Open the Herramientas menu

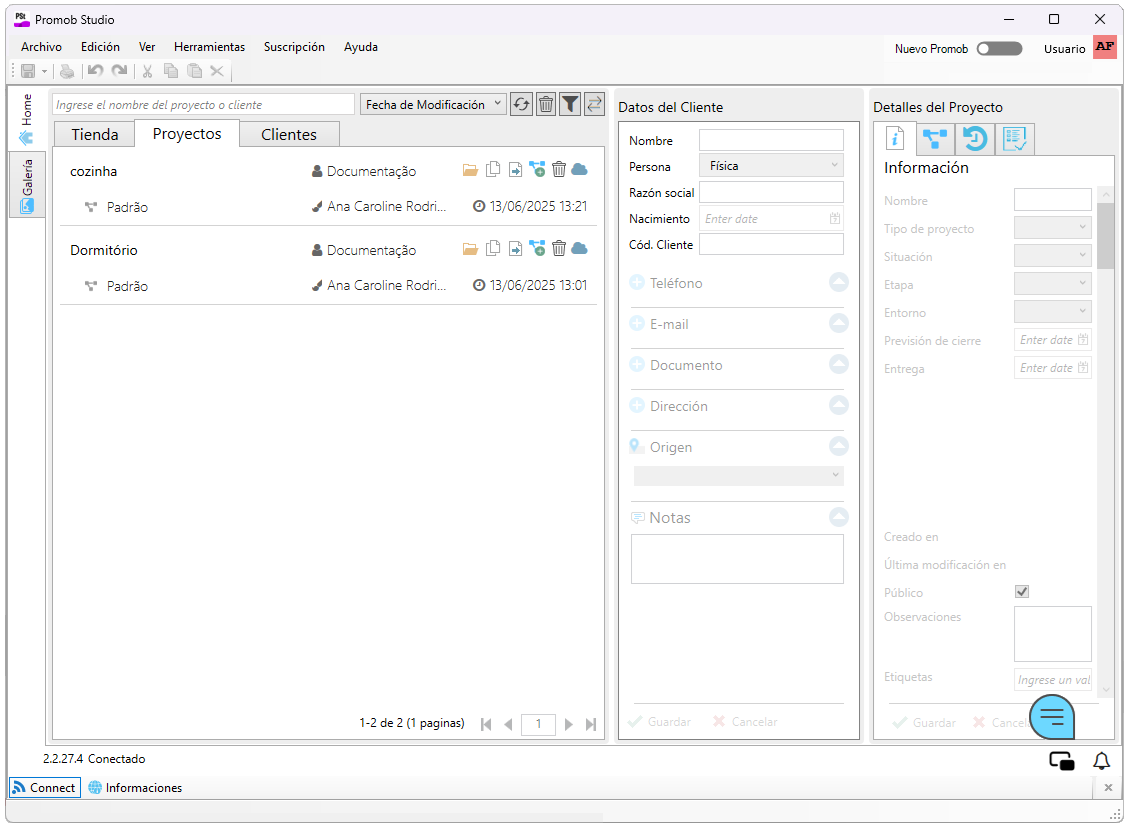[209, 47]
